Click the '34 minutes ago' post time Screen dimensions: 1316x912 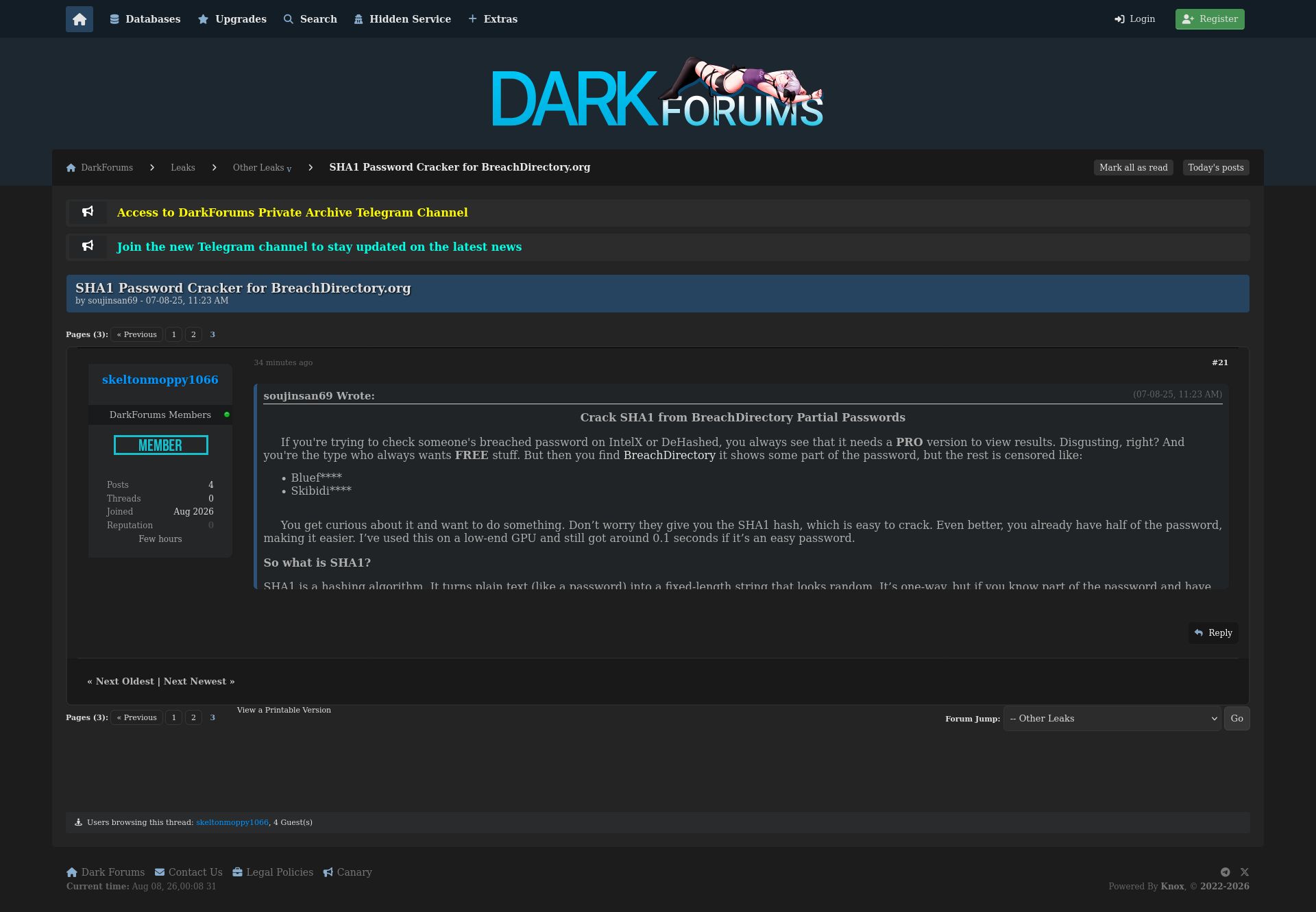[x=283, y=363]
